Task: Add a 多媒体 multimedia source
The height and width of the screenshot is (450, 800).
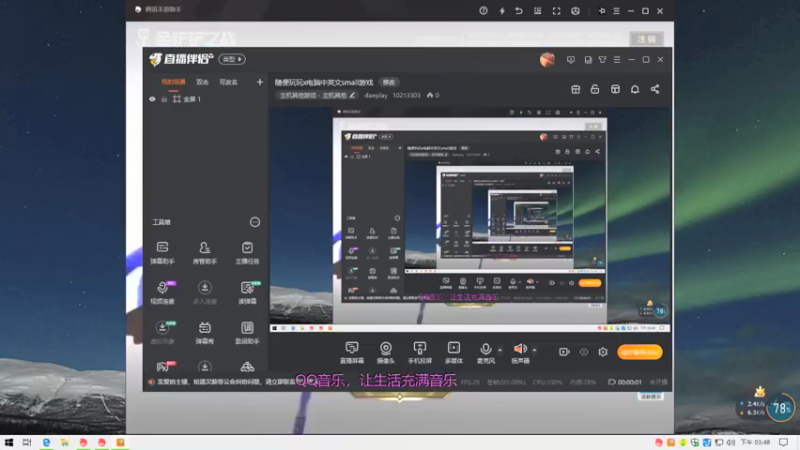Action: [x=454, y=353]
